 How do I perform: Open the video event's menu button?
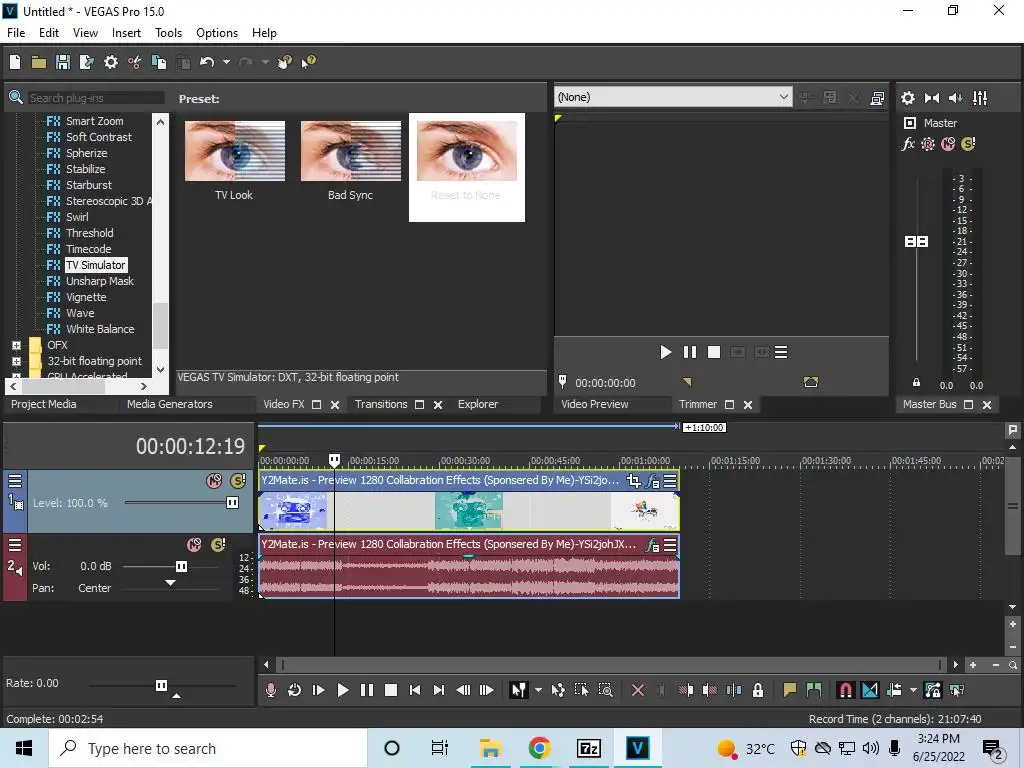(670, 481)
